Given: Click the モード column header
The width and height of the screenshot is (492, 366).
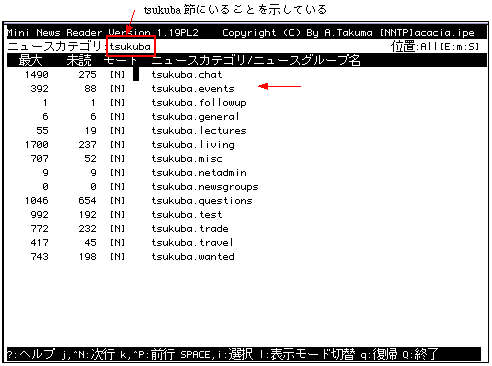Looking at the screenshot, I should 120,60.
